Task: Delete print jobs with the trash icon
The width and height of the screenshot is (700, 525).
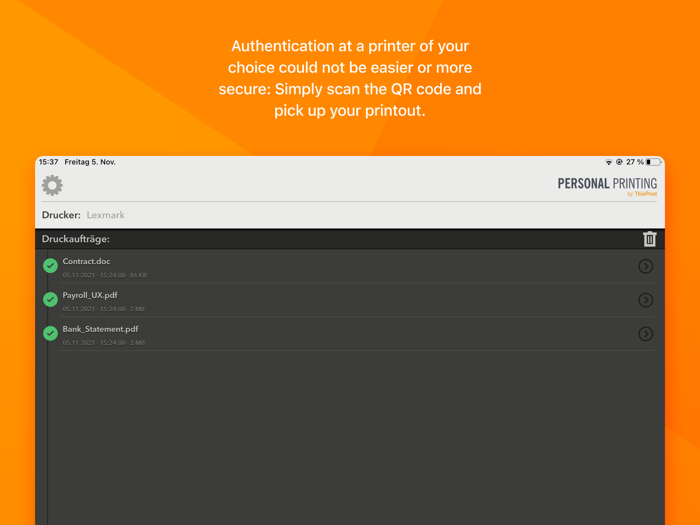Action: [650, 239]
